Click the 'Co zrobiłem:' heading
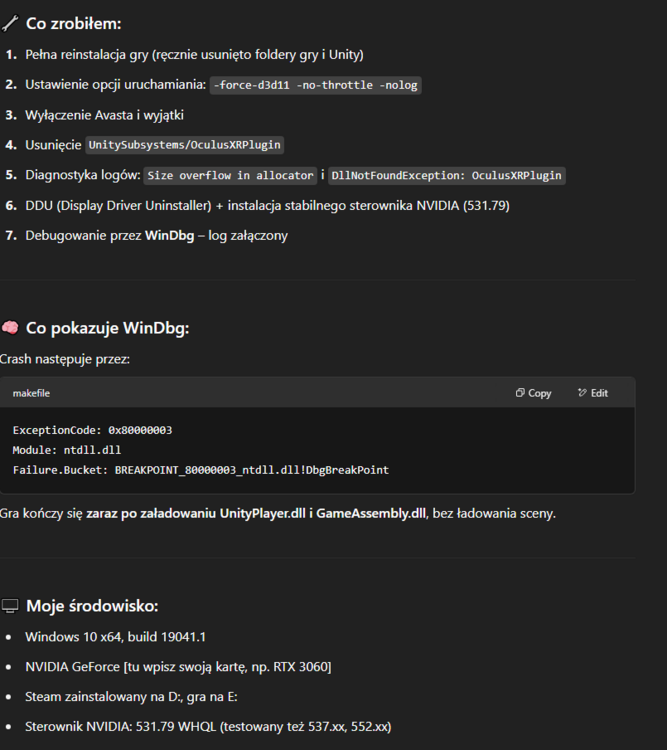The width and height of the screenshot is (667, 750). coord(74,23)
